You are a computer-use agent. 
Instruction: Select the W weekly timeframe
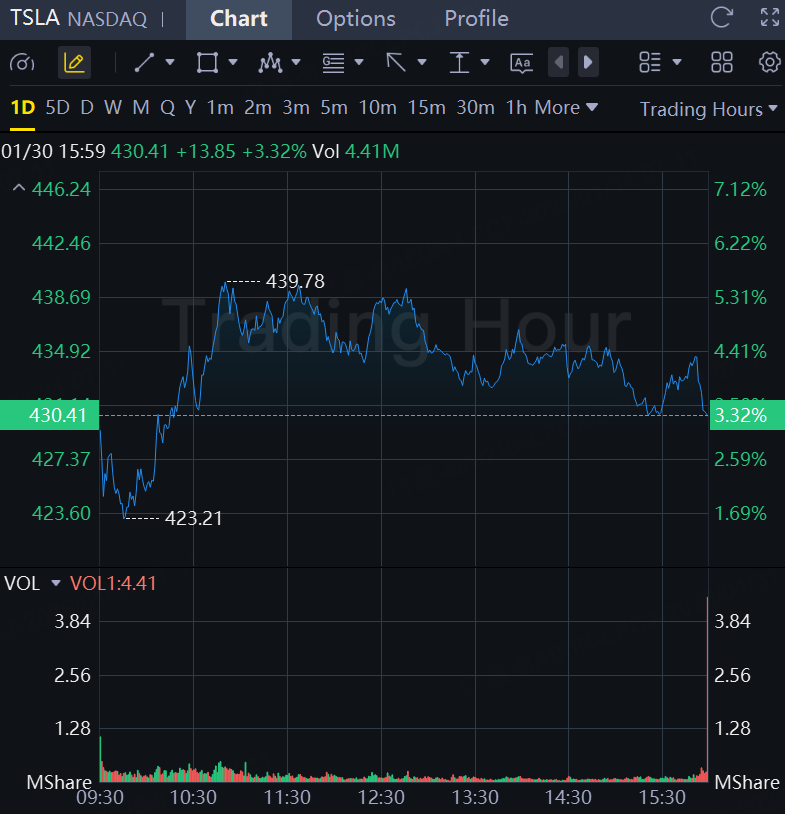[x=113, y=108]
